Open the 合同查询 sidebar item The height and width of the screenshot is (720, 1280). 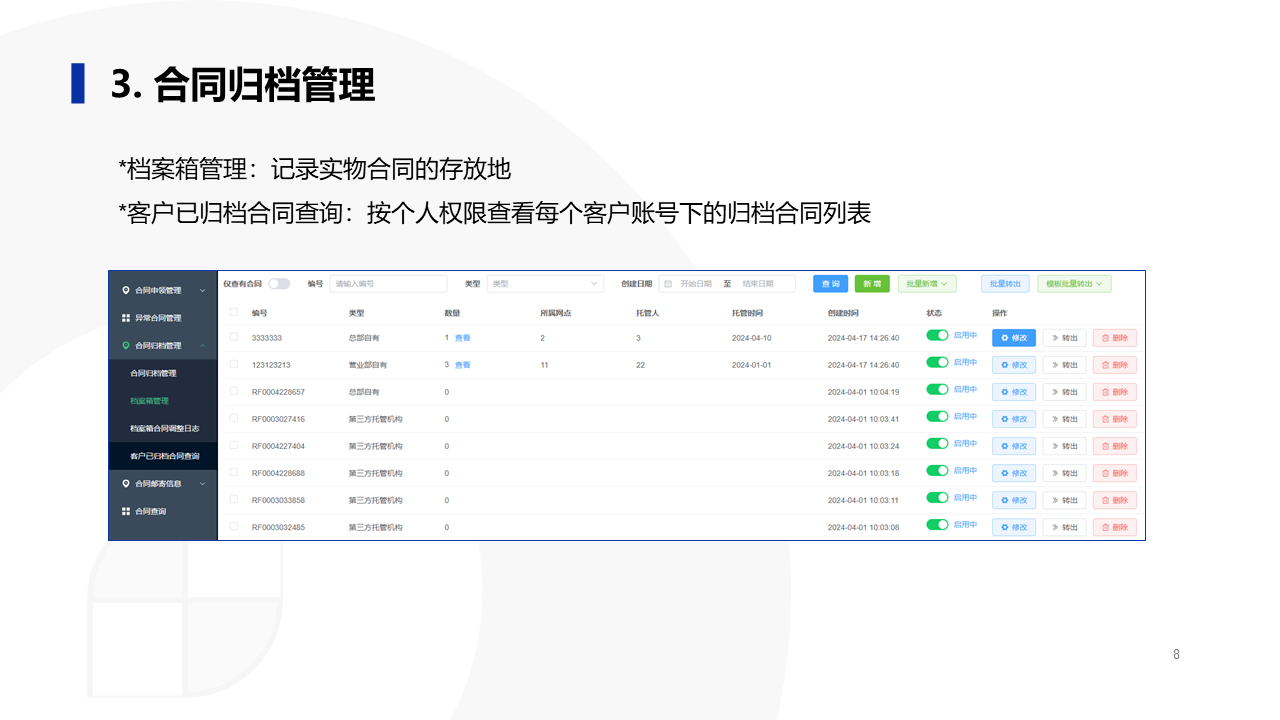(x=163, y=511)
